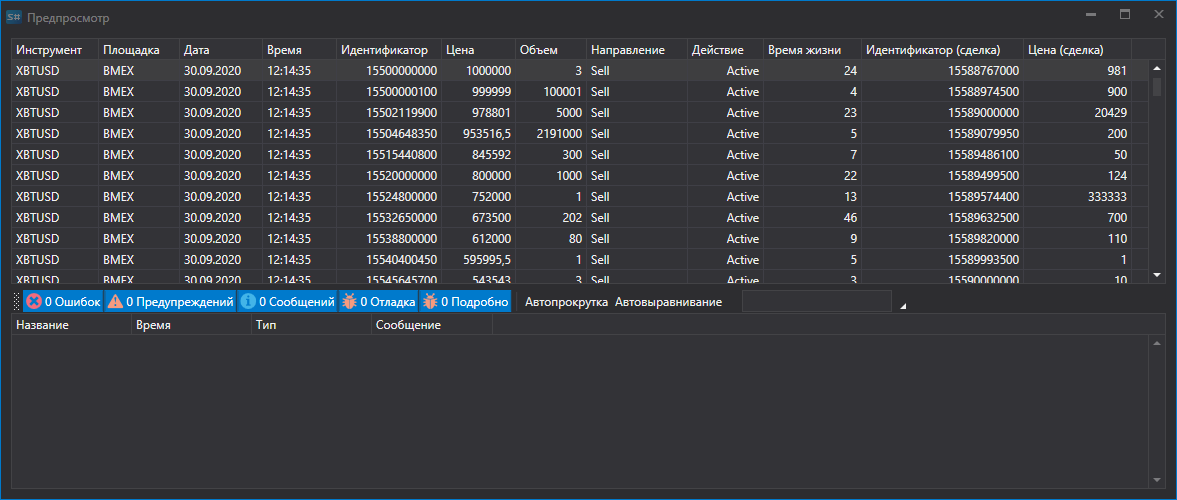Click the Сообщение log column header
The image size is (1177, 500).
(432, 325)
